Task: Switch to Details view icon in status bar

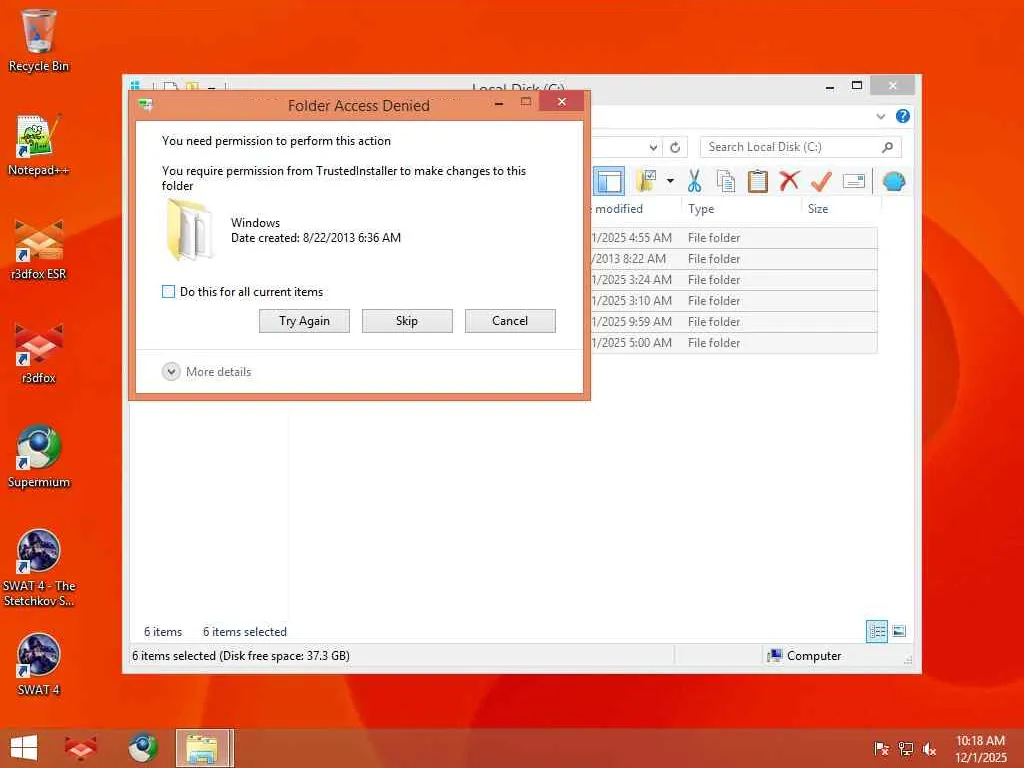Action: pyautogui.click(x=876, y=631)
